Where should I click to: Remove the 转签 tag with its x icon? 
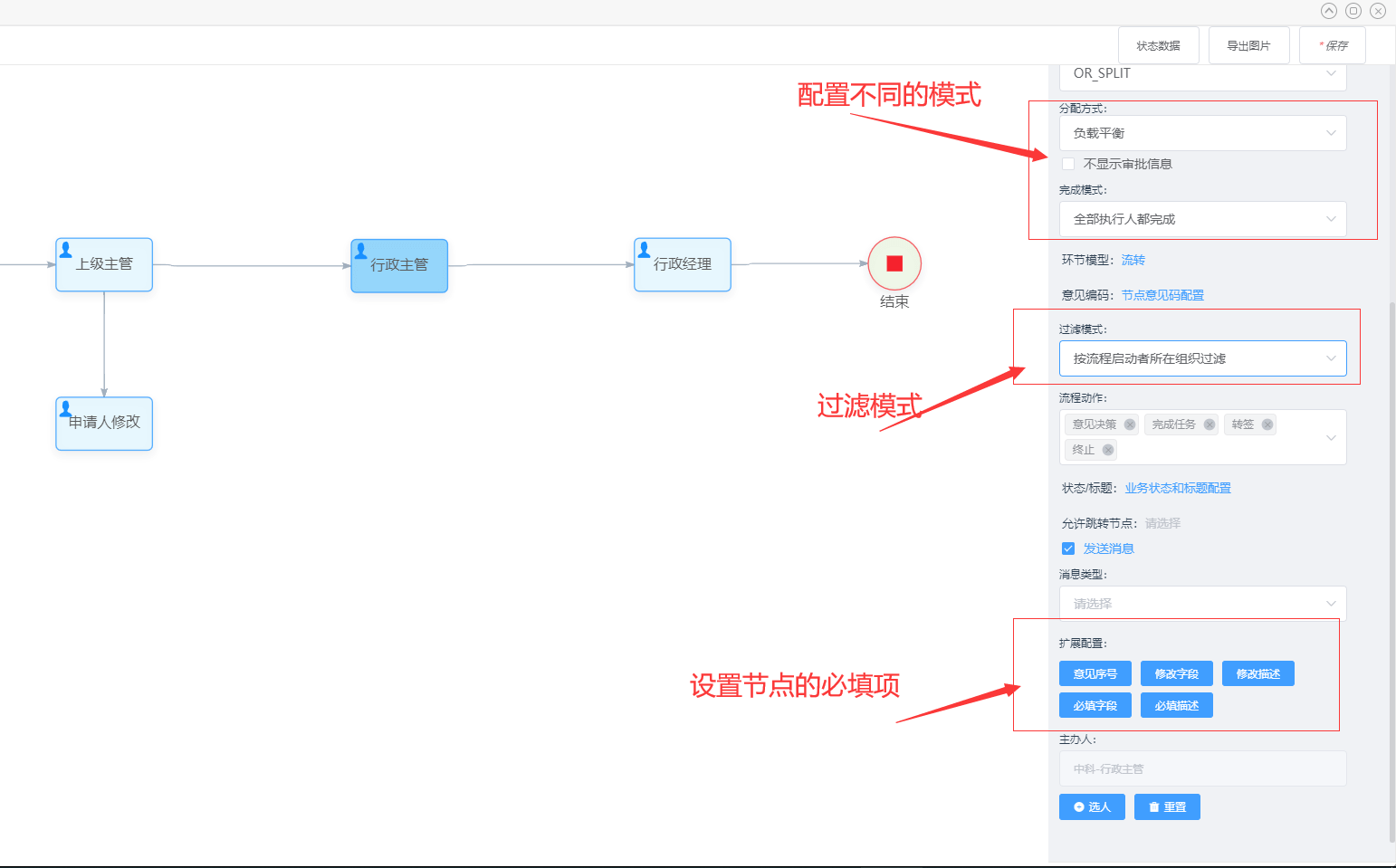coord(1267,424)
